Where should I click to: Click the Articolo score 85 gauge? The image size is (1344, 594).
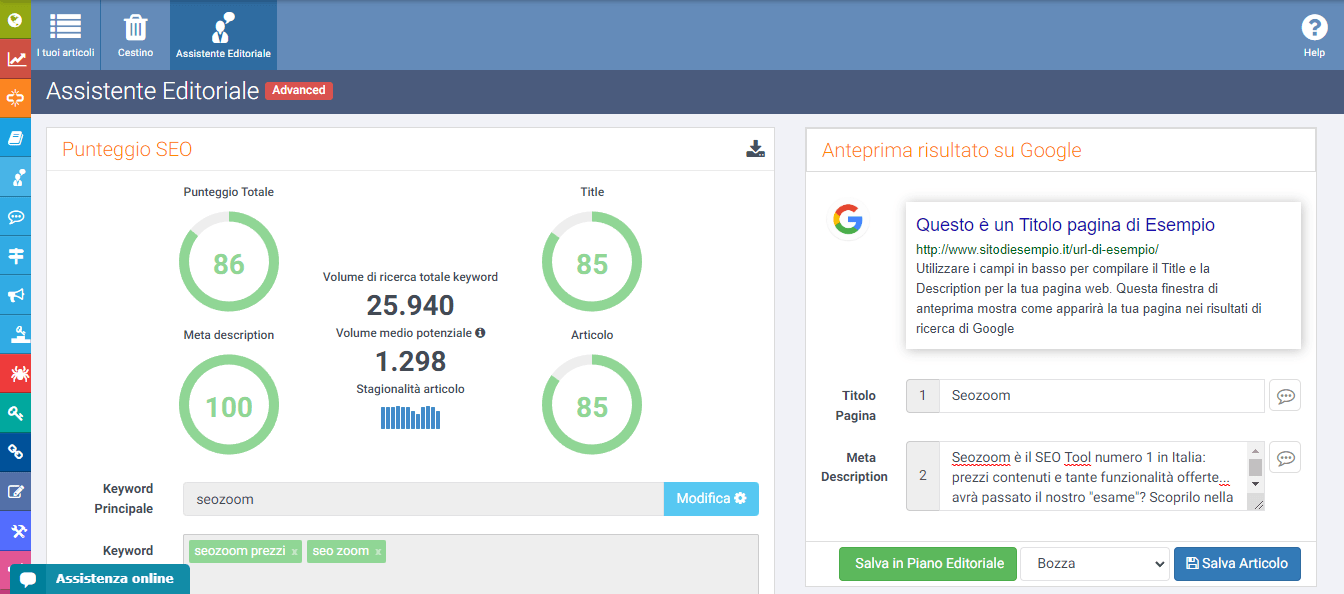point(592,406)
